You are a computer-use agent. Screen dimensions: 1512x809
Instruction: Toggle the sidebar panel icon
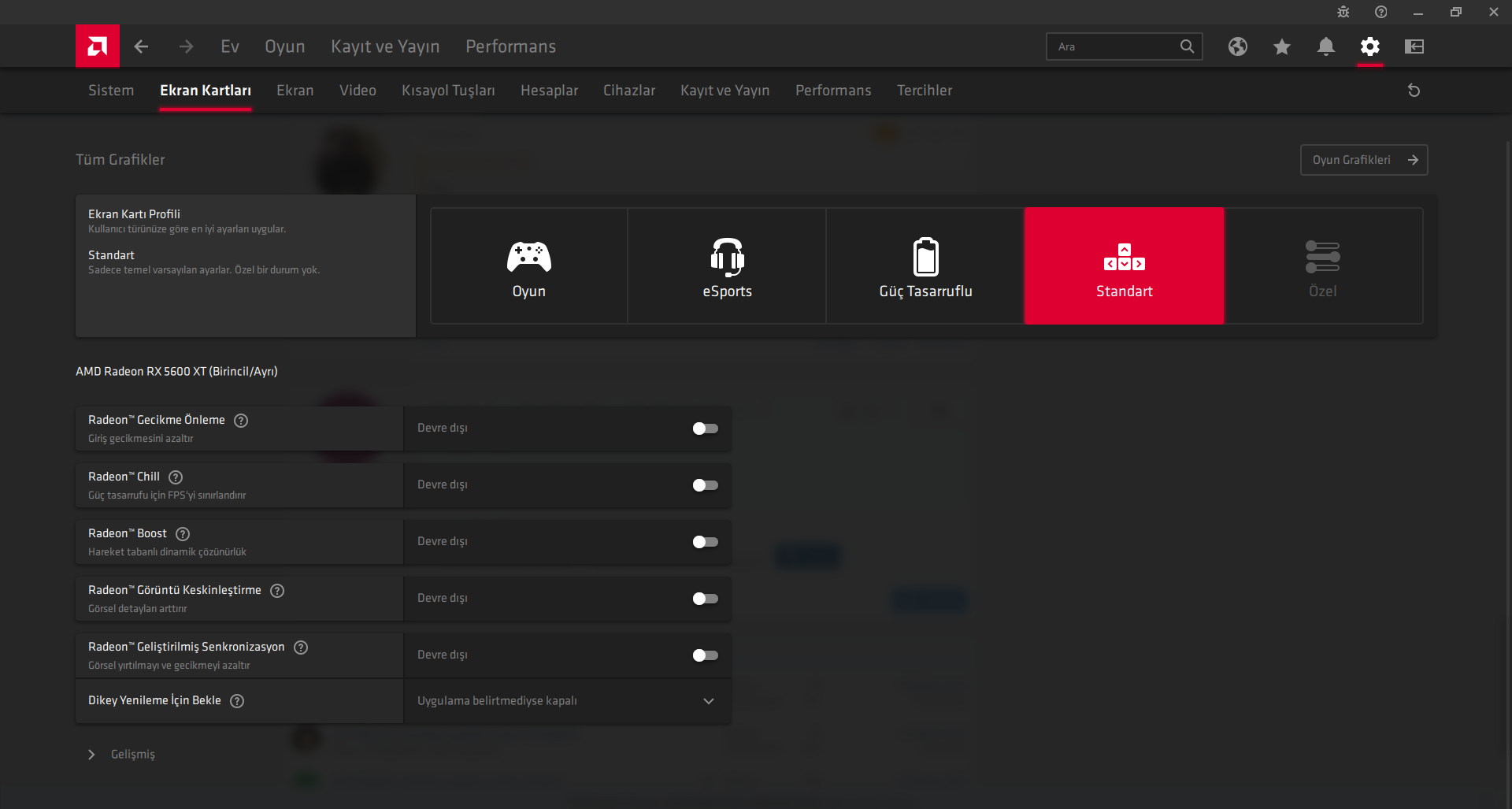pos(1414,46)
